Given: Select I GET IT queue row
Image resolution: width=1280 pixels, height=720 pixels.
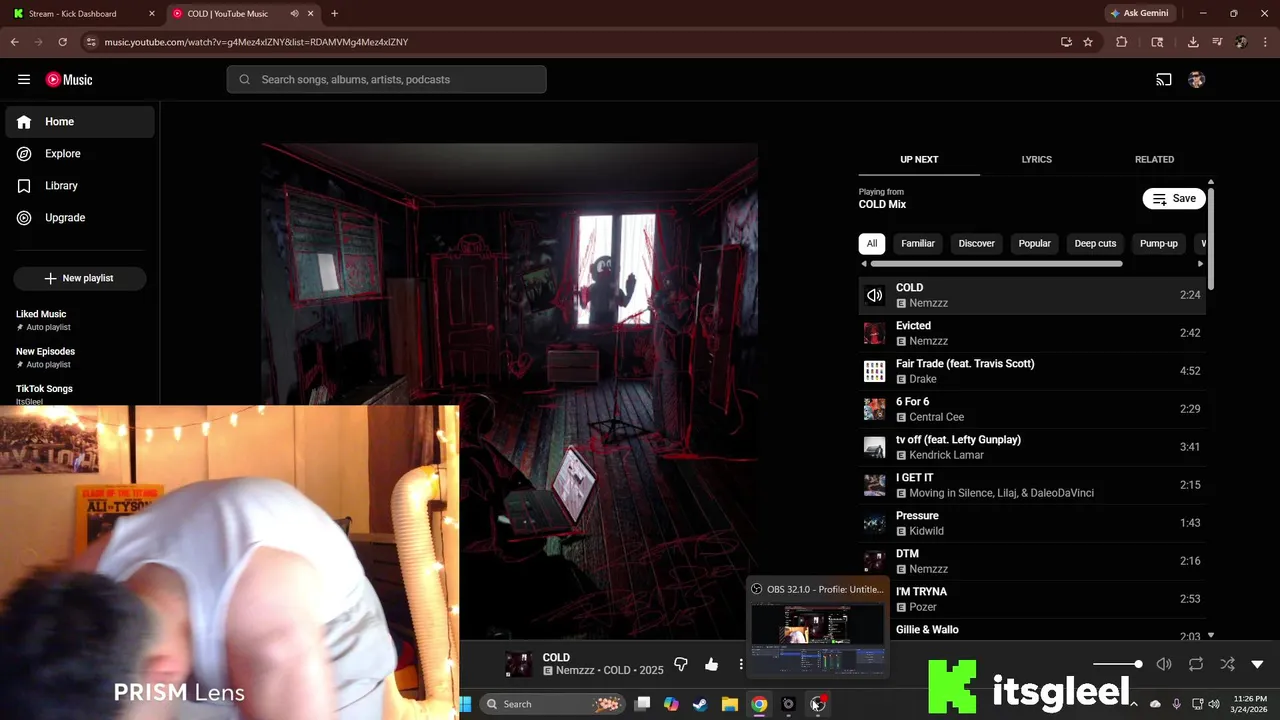Looking at the screenshot, I should (1032, 485).
